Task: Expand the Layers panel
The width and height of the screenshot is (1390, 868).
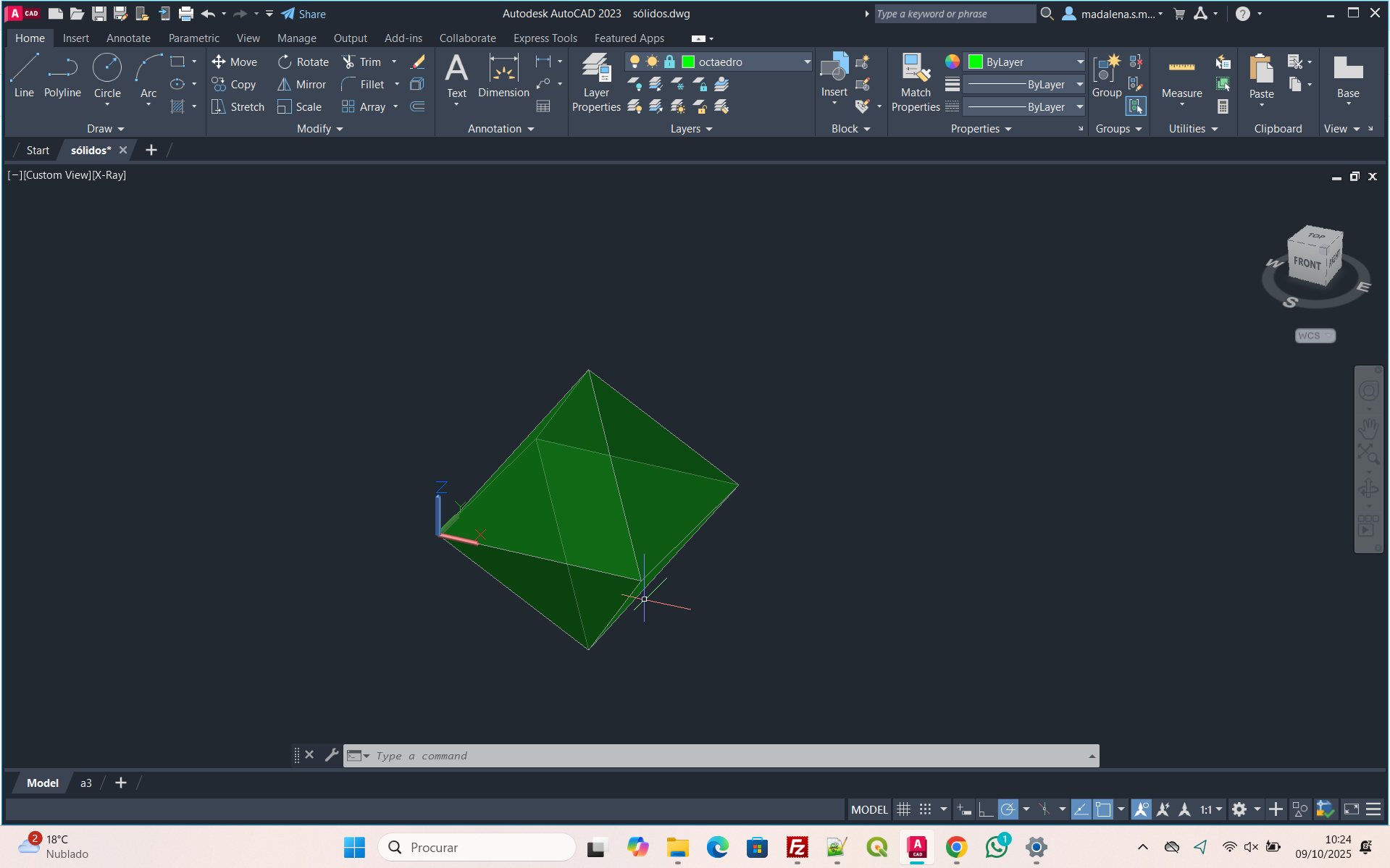Action: (692, 129)
